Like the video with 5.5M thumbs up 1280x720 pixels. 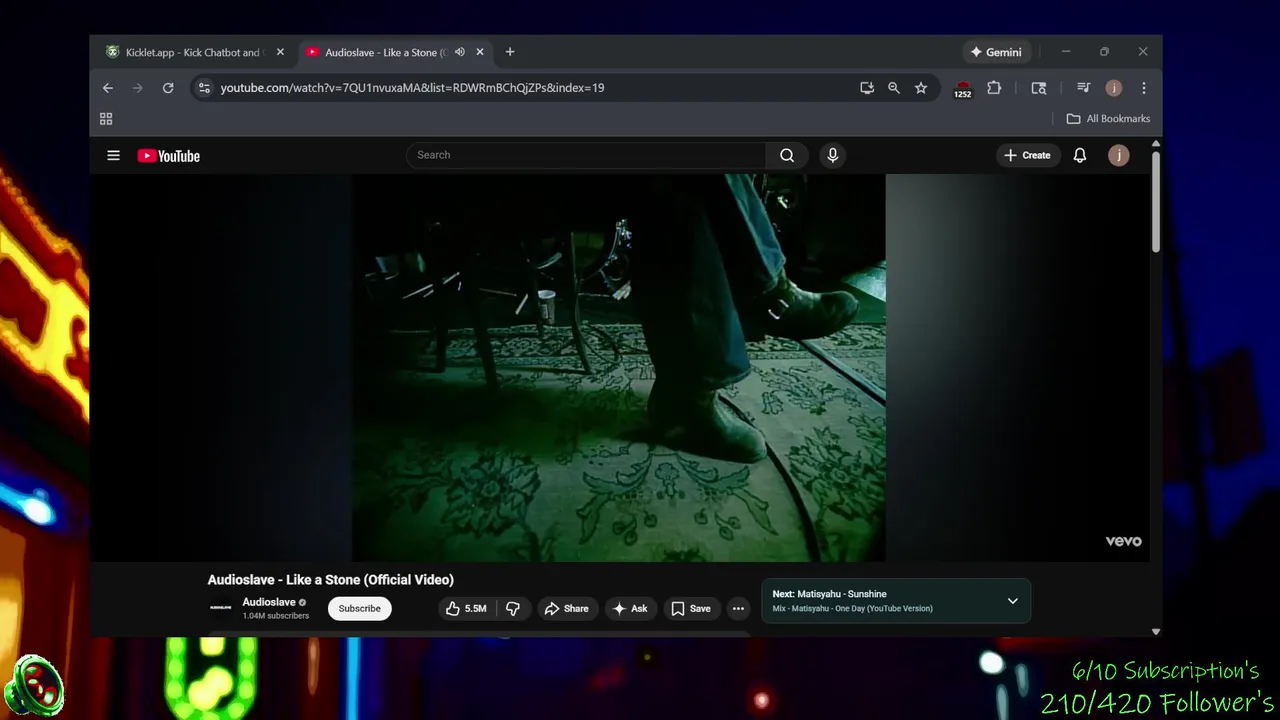[x=466, y=608]
